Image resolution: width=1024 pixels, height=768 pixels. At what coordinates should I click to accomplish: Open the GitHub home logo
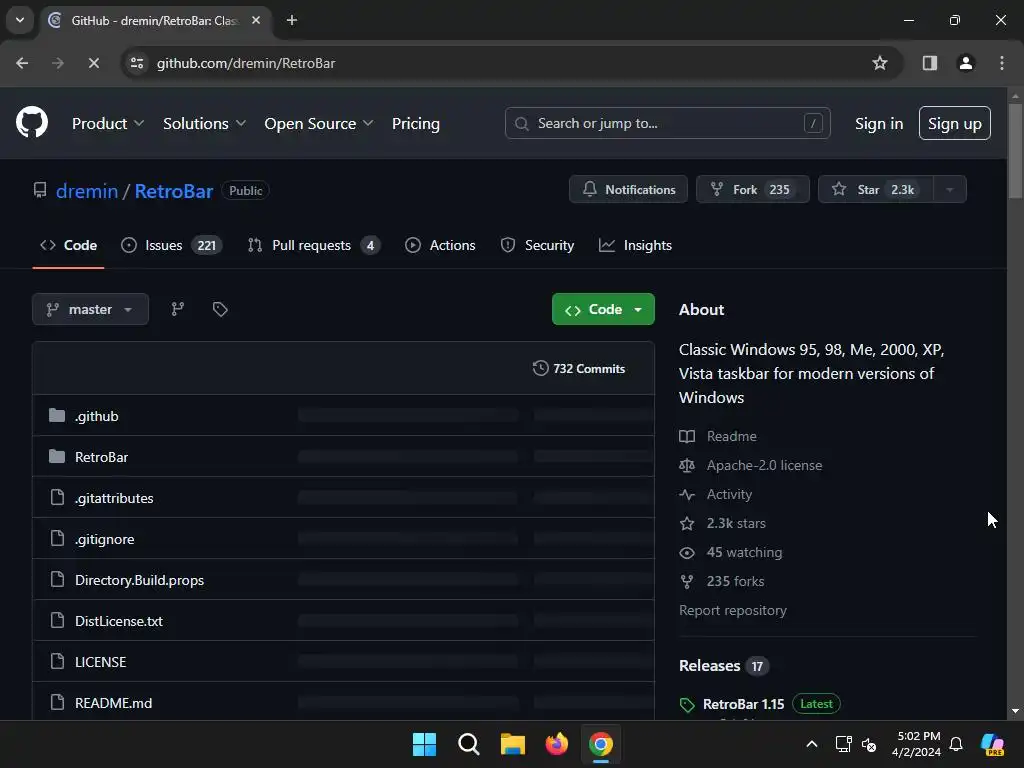(x=32, y=122)
